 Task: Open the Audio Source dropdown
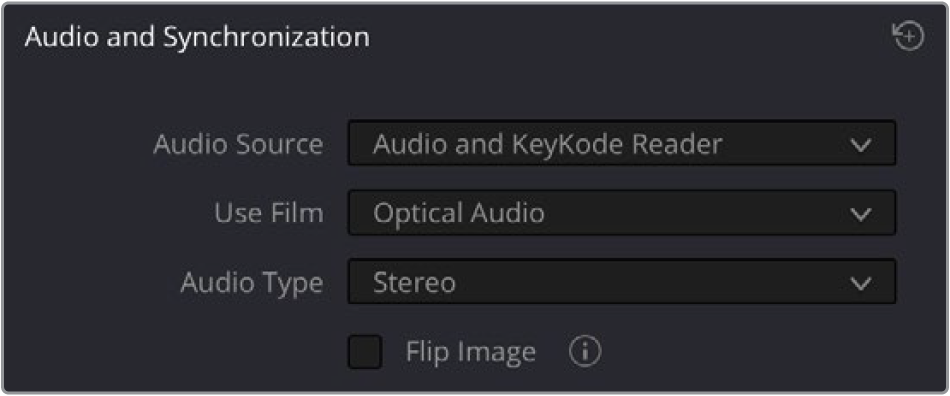622,143
